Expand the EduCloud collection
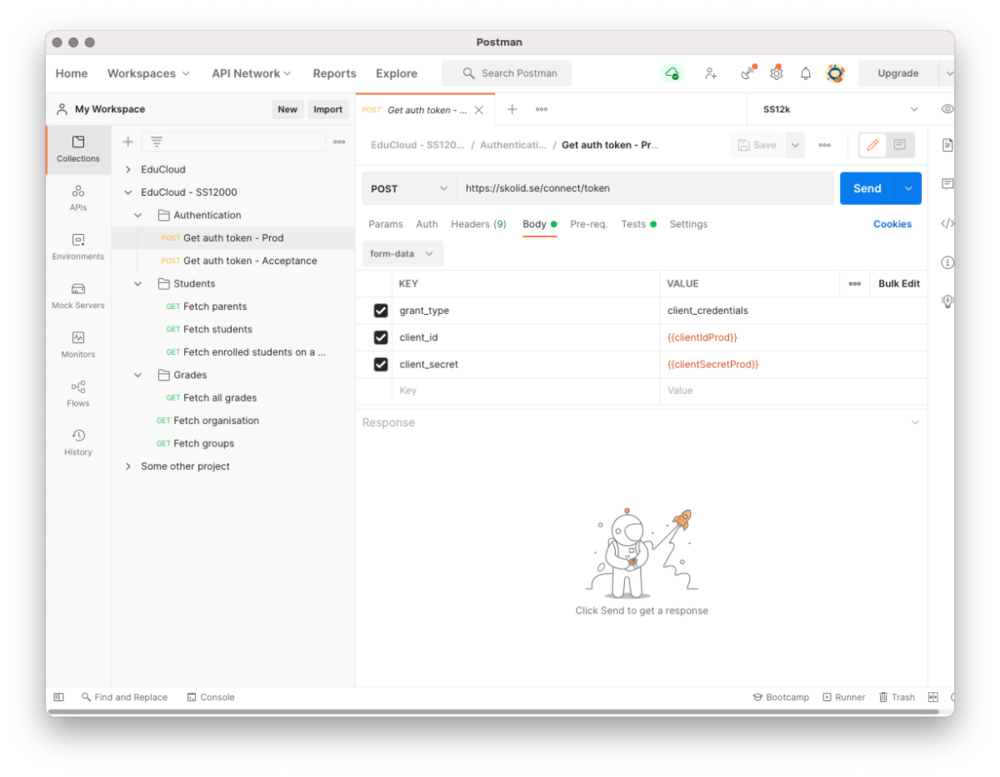Screen dimensions: 1000x777 (128, 170)
